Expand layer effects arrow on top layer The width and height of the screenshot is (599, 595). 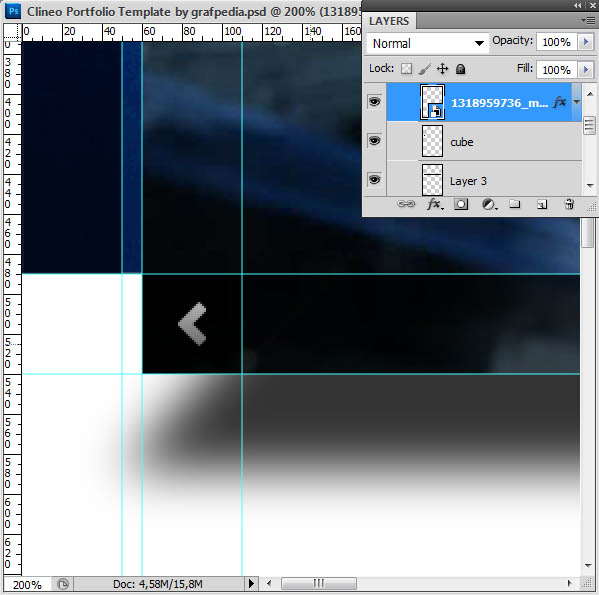pos(576,102)
